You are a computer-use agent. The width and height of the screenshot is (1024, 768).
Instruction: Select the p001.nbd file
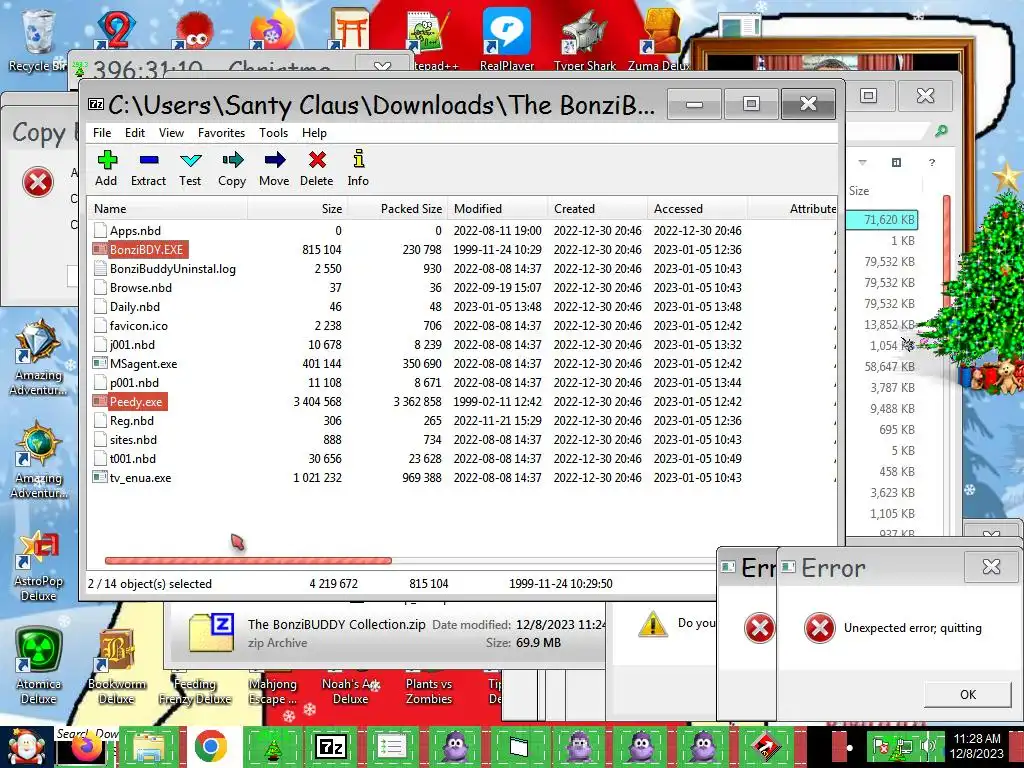coord(134,382)
